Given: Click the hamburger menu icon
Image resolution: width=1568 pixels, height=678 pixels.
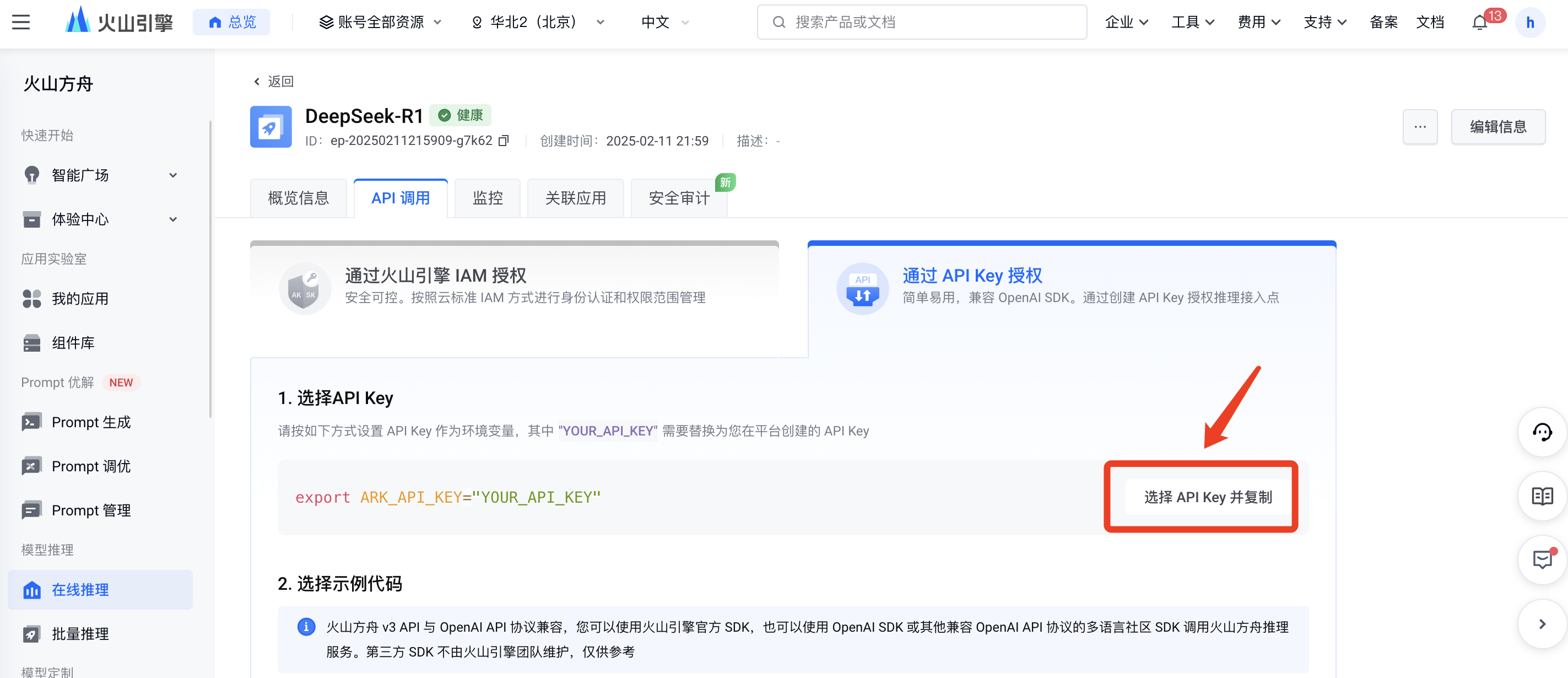Looking at the screenshot, I should click(21, 23).
